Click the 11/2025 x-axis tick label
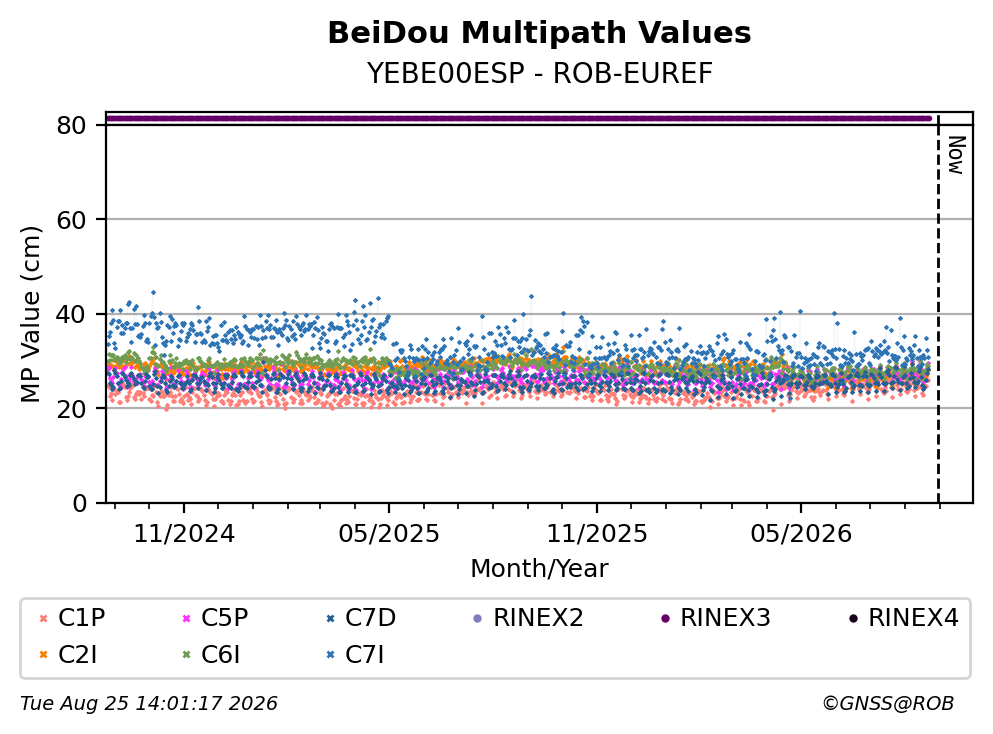Image resolution: width=993 pixels, height=734 pixels. tap(597, 534)
